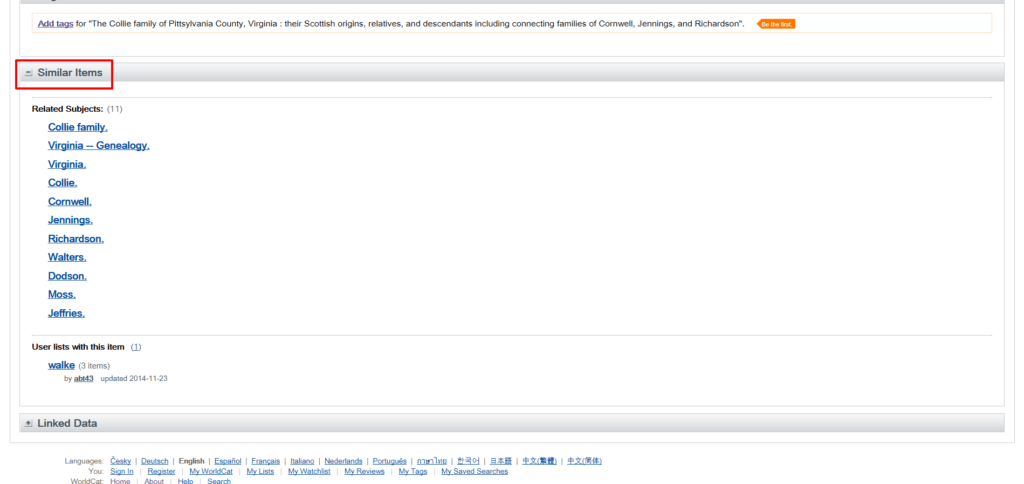Image resolution: width=1024 pixels, height=484 pixels.
Task: Open My WorldCat footer link
Action: point(211,472)
